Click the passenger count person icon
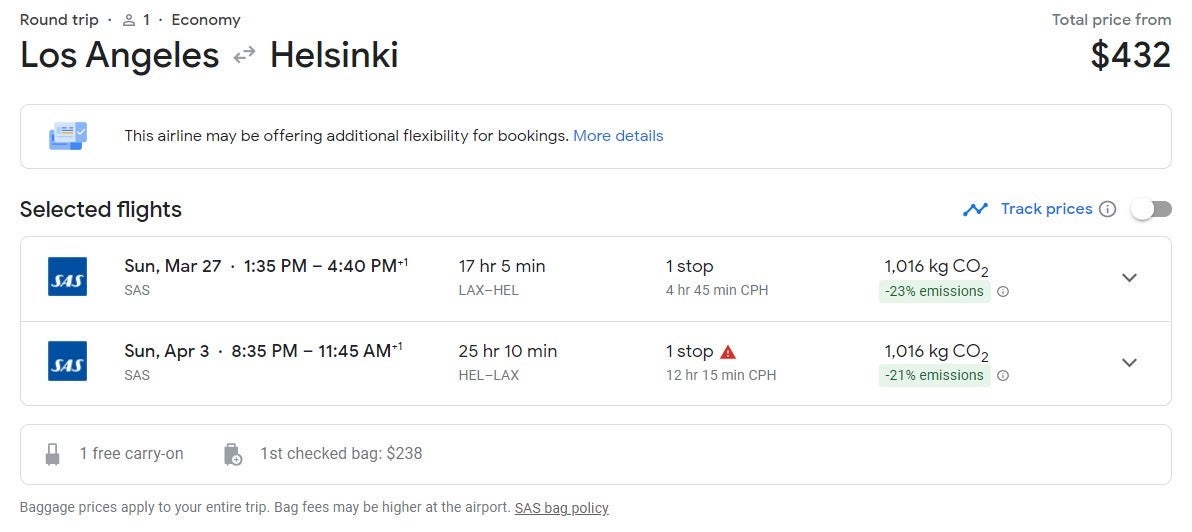 128,20
